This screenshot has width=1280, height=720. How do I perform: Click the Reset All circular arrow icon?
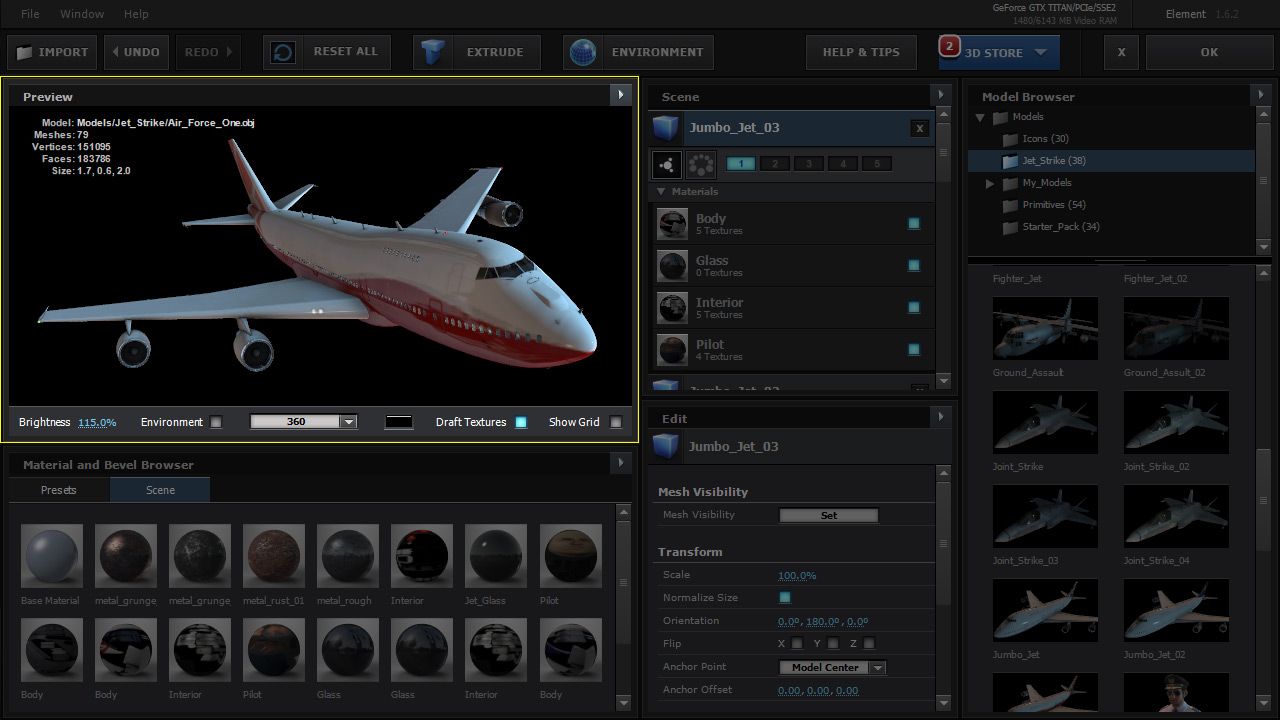pyautogui.click(x=283, y=52)
